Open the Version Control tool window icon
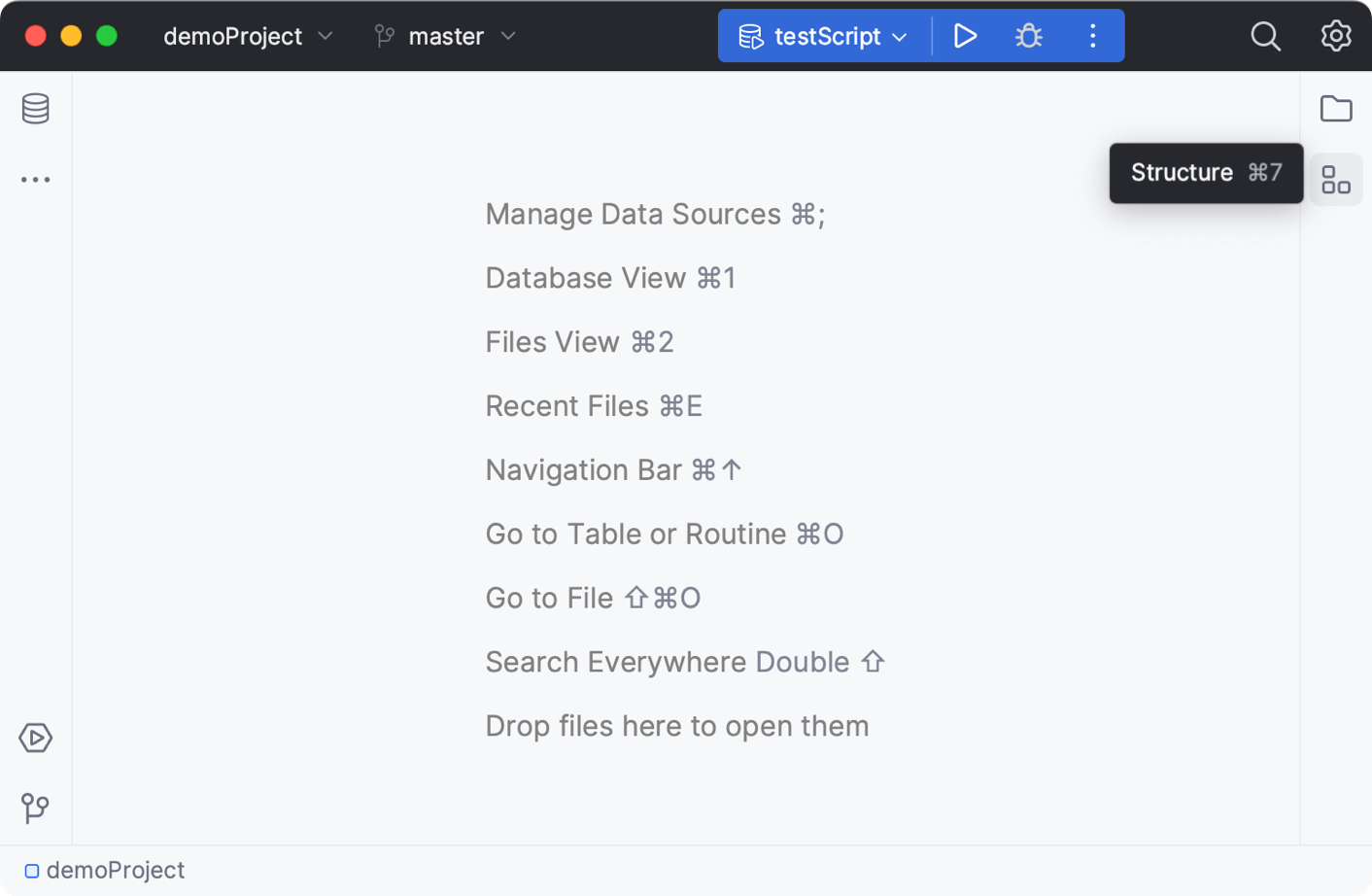Image resolution: width=1372 pixels, height=896 pixels. (35, 808)
